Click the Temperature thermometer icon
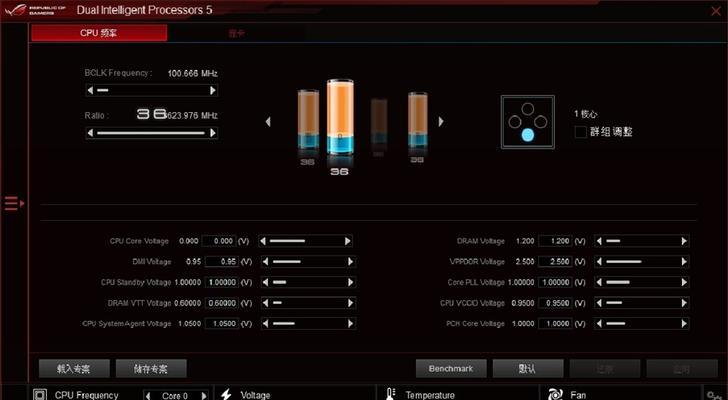Image resolution: width=728 pixels, height=400 pixels. [390, 394]
